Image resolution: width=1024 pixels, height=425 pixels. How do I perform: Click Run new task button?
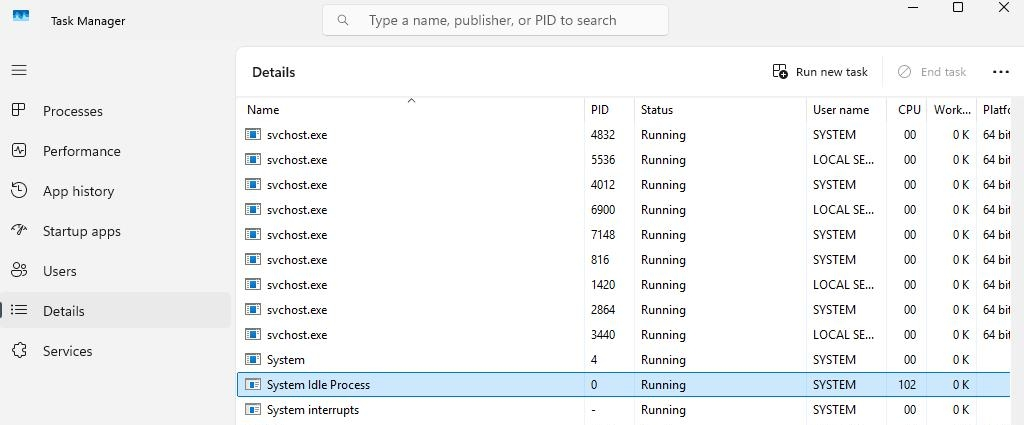820,72
